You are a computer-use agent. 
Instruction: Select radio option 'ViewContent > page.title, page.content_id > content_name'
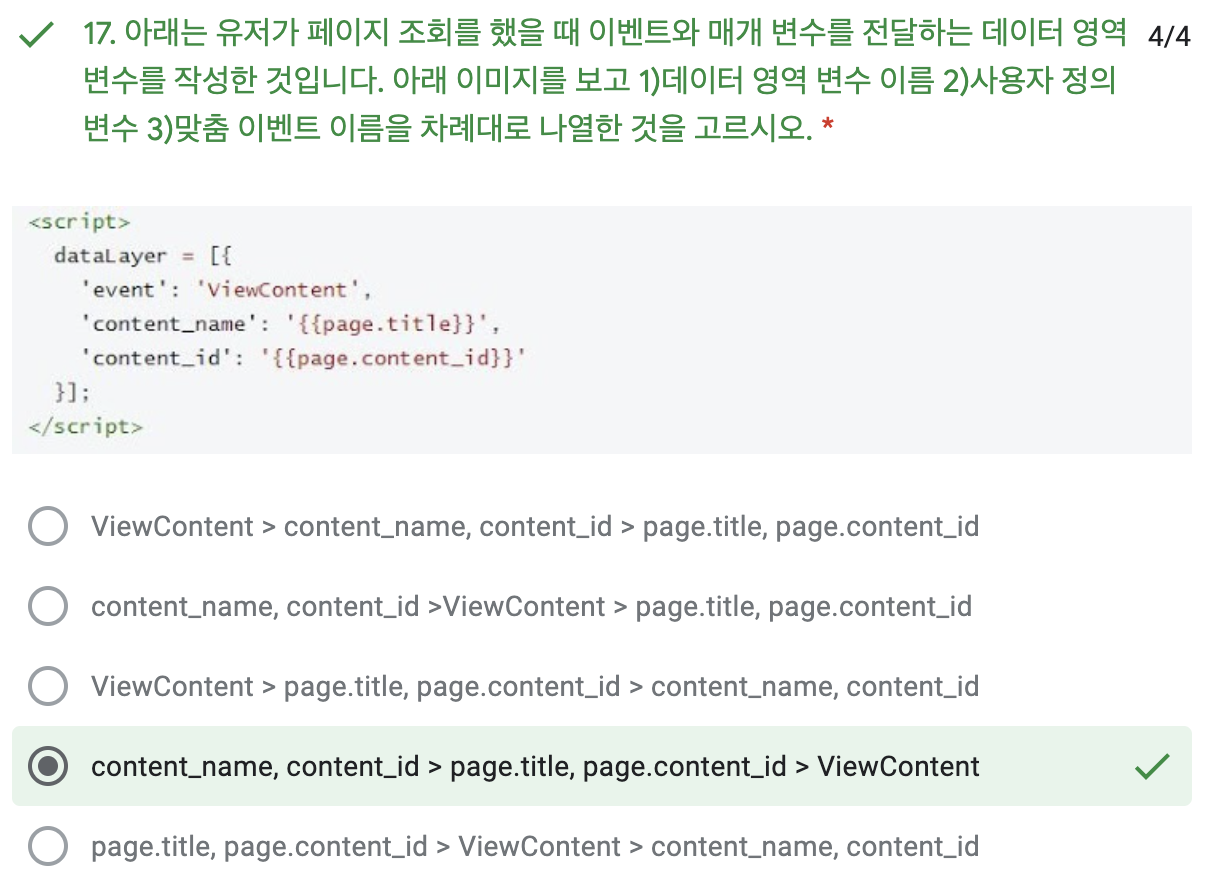48,686
